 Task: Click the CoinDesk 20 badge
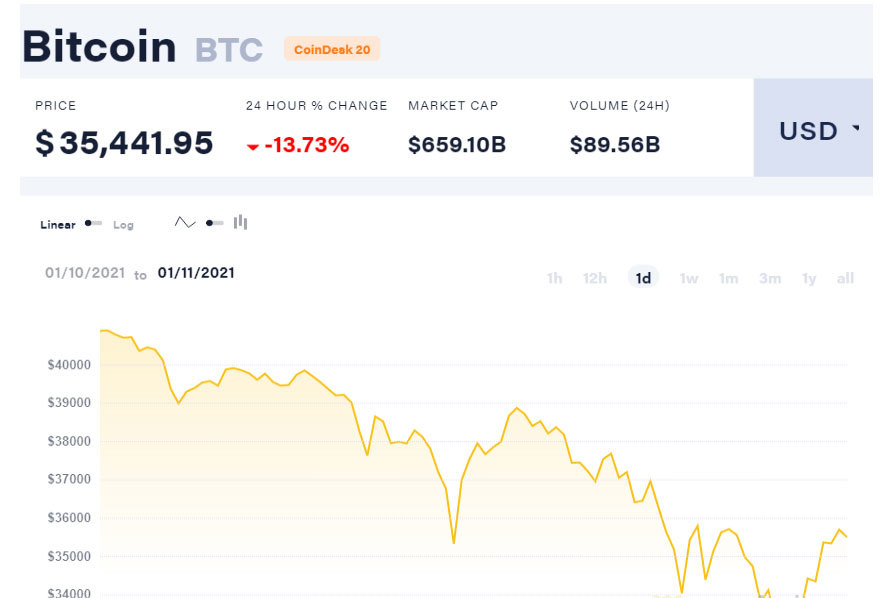tap(331, 49)
